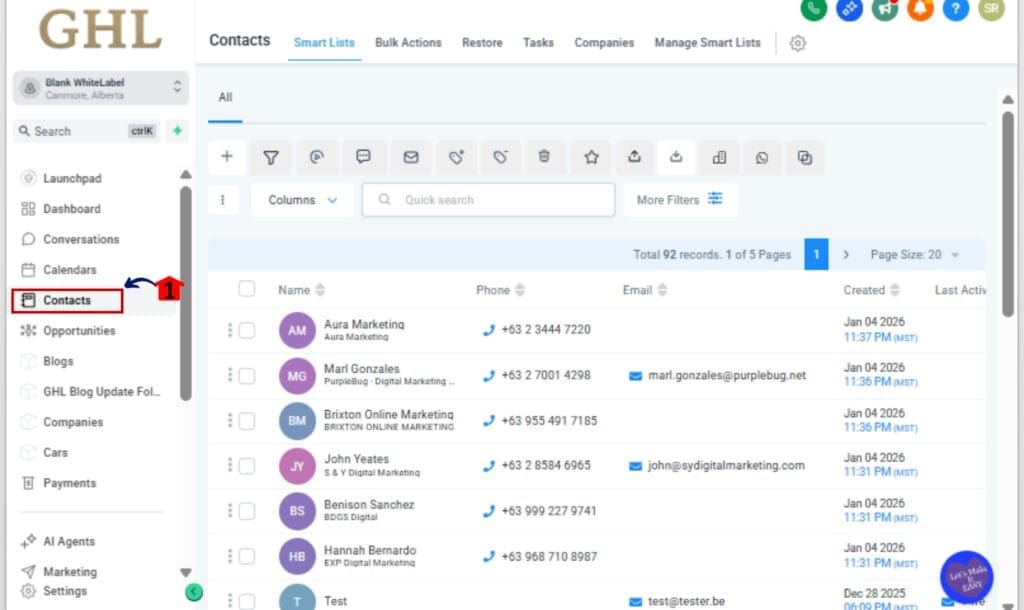
Task: Open the orange notifications bell icon
Action: click(x=920, y=8)
